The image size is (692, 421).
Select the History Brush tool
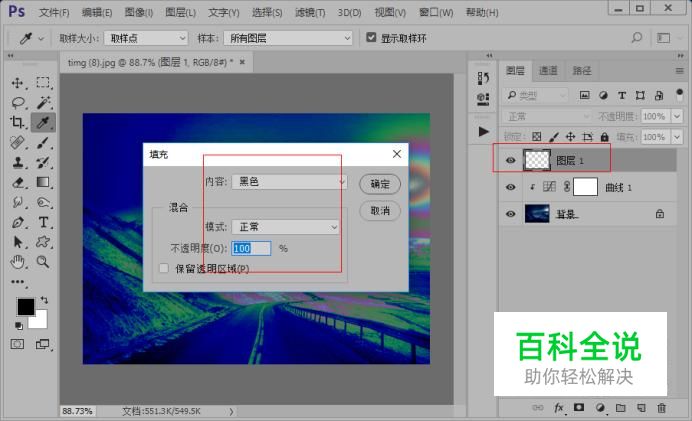pos(43,162)
